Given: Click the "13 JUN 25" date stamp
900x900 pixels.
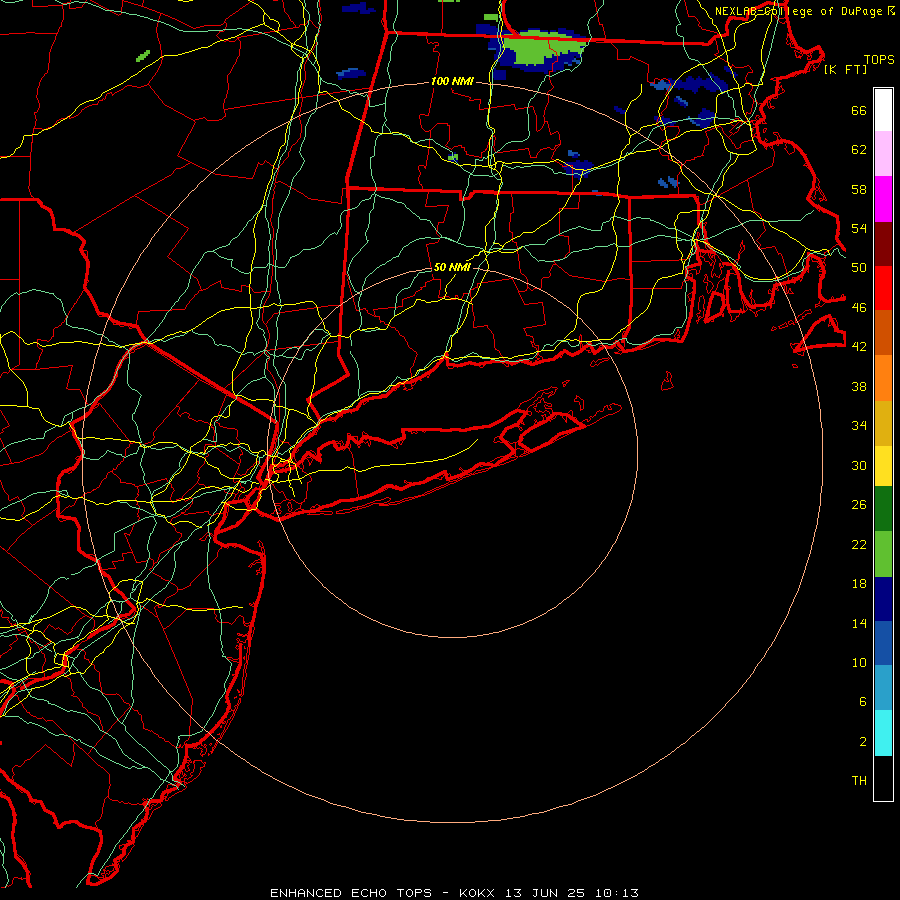Looking at the screenshot, I should [545, 893].
